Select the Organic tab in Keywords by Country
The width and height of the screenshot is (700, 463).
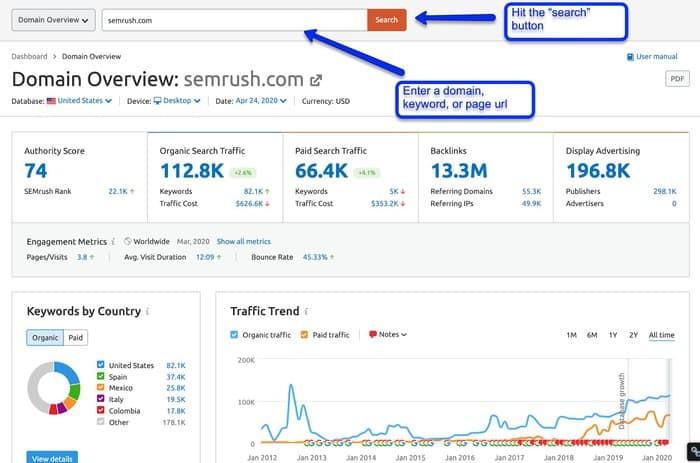45,338
